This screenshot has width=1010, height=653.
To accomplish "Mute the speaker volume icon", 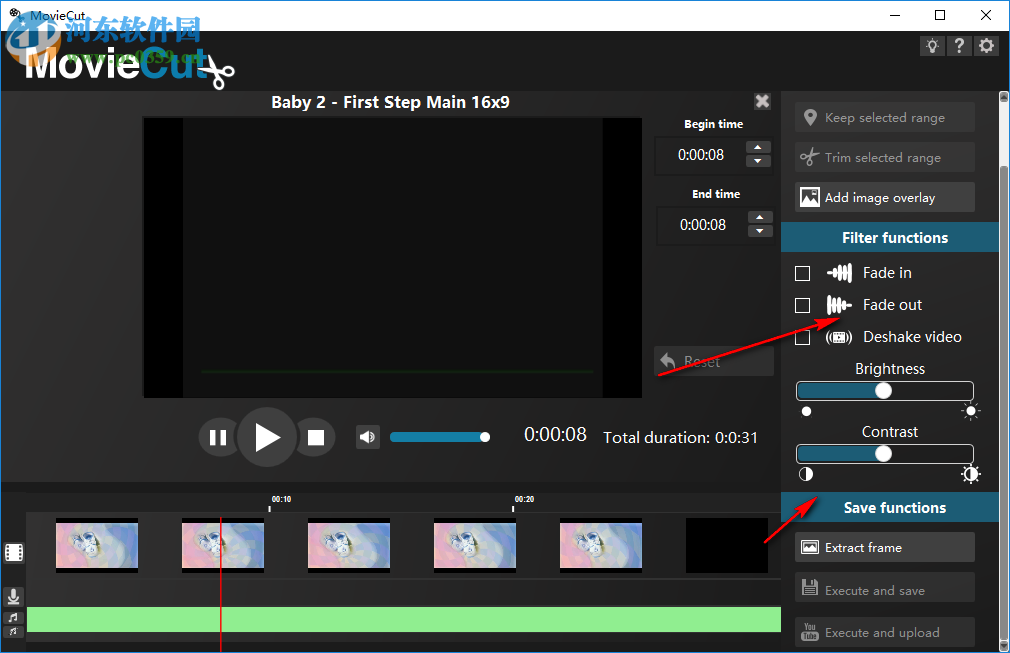I will (367, 437).
